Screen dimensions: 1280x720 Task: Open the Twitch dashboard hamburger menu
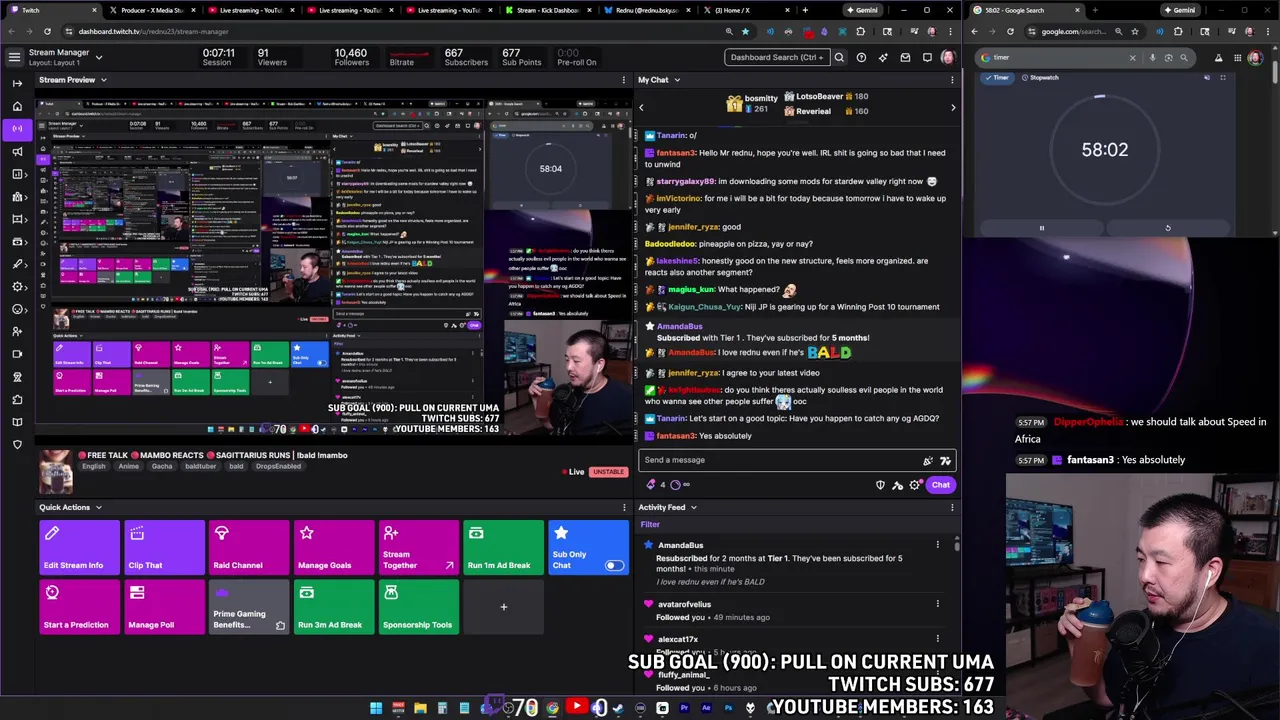point(14,57)
